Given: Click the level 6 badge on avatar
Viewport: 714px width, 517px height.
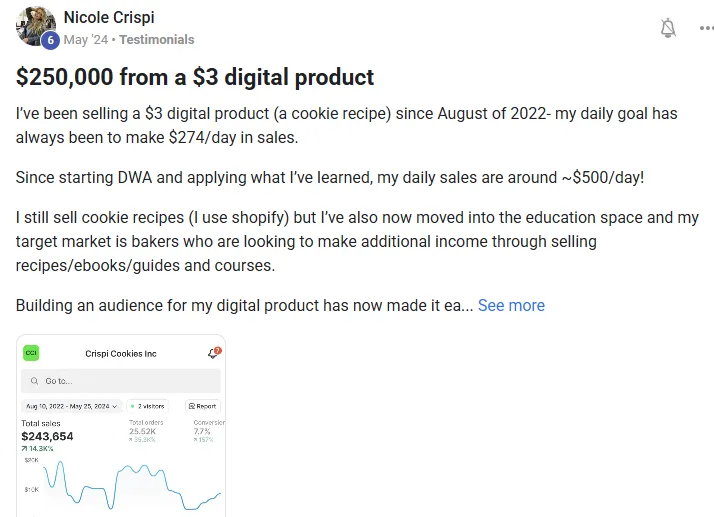Looking at the screenshot, I should coord(50,40).
